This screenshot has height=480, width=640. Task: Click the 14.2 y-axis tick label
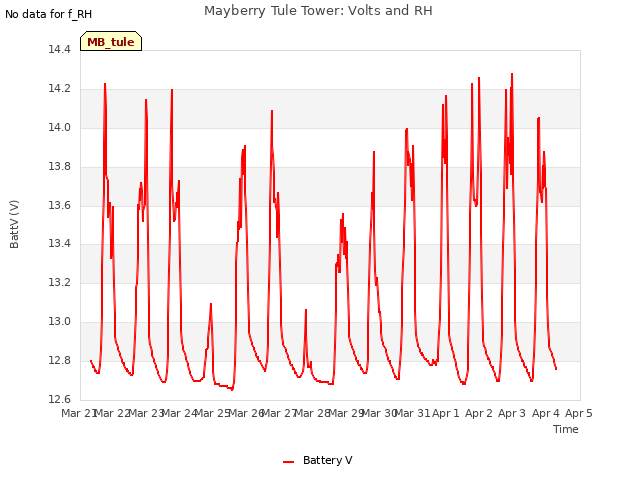(x=59, y=89)
